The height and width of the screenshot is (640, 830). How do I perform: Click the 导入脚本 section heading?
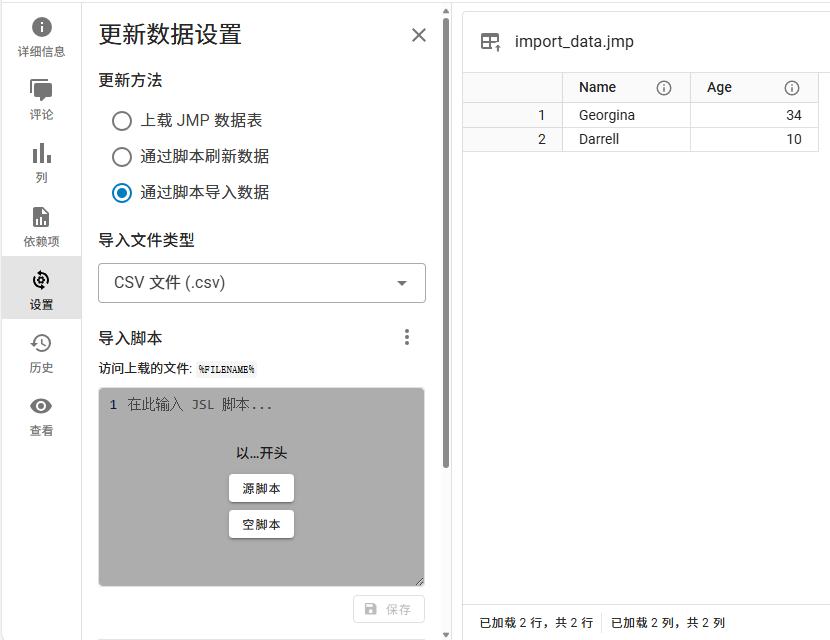pos(130,338)
